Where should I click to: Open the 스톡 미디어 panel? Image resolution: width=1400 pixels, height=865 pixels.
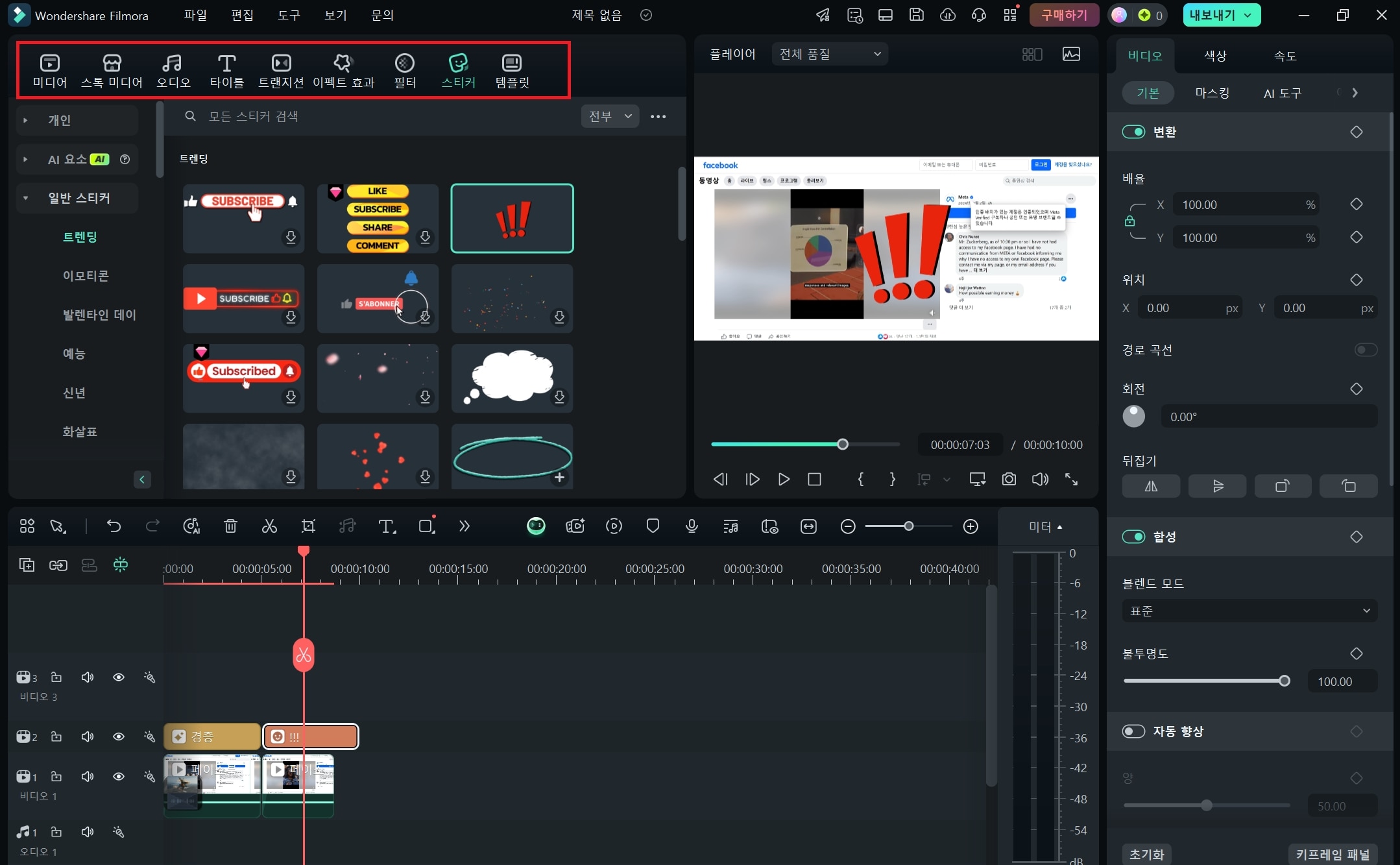click(x=112, y=71)
